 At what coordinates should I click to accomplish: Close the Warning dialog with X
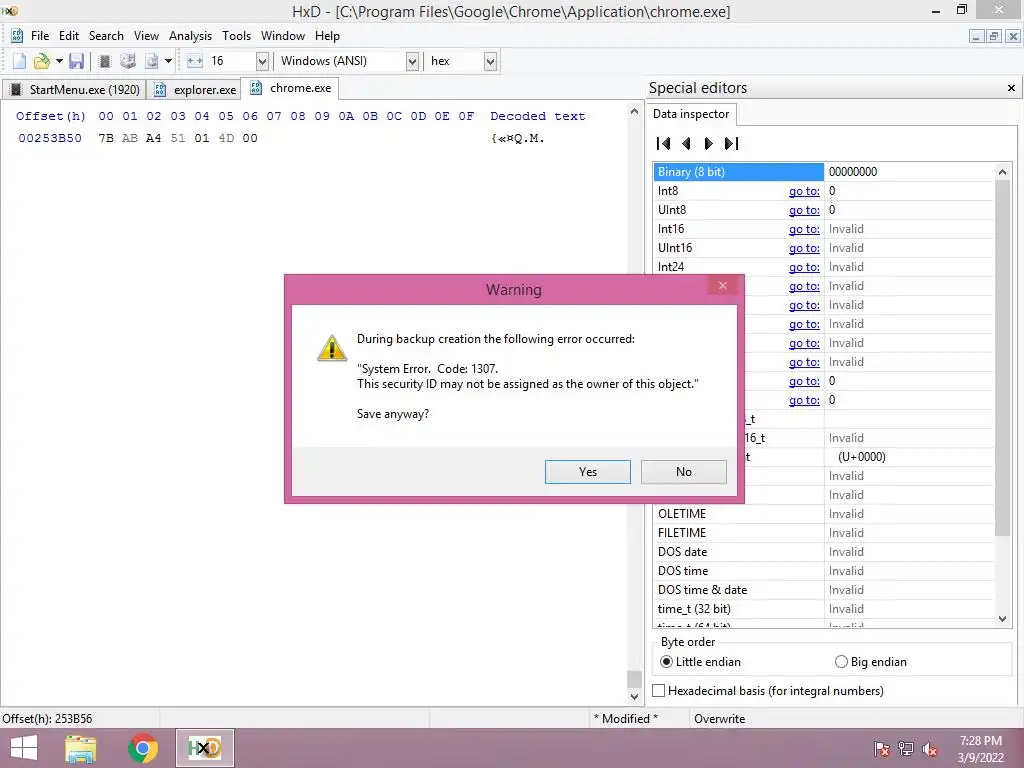pos(722,285)
